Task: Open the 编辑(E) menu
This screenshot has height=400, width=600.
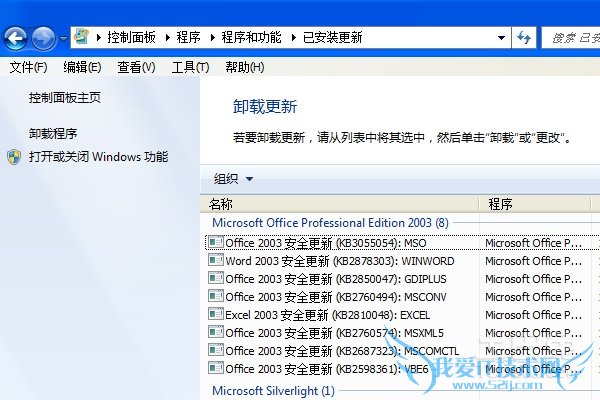Action: [x=82, y=67]
